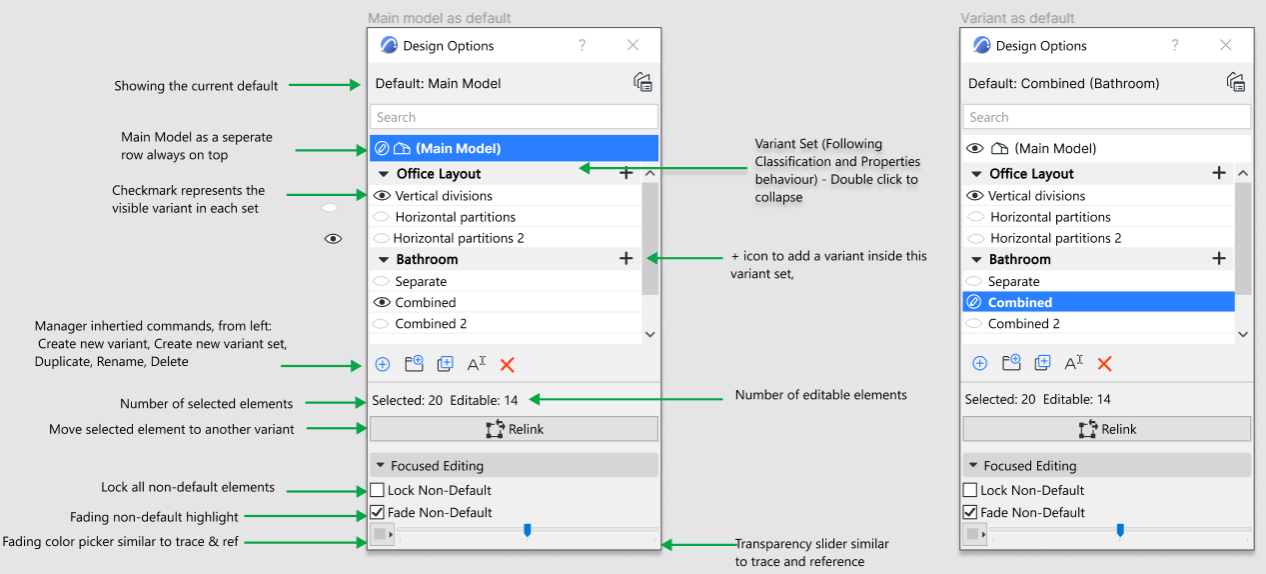Screen dimensions: 1266x574
Task: Click Search field in Combined (Bathroom) default panel
Action: point(1106,117)
